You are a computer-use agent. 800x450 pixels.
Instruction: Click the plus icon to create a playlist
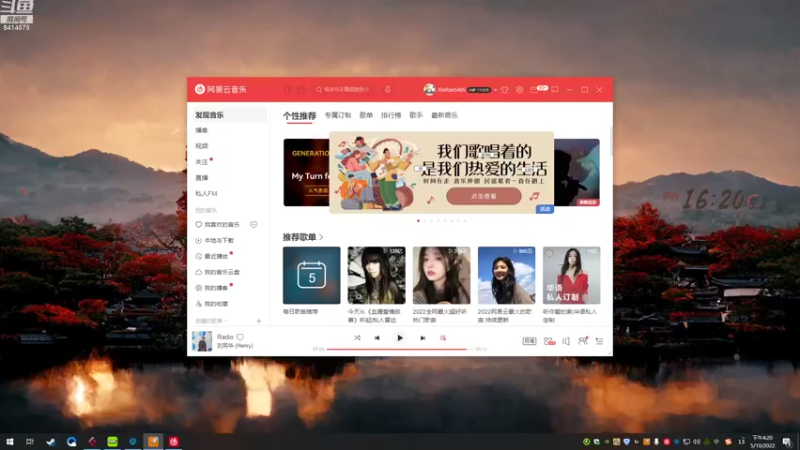tap(259, 321)
